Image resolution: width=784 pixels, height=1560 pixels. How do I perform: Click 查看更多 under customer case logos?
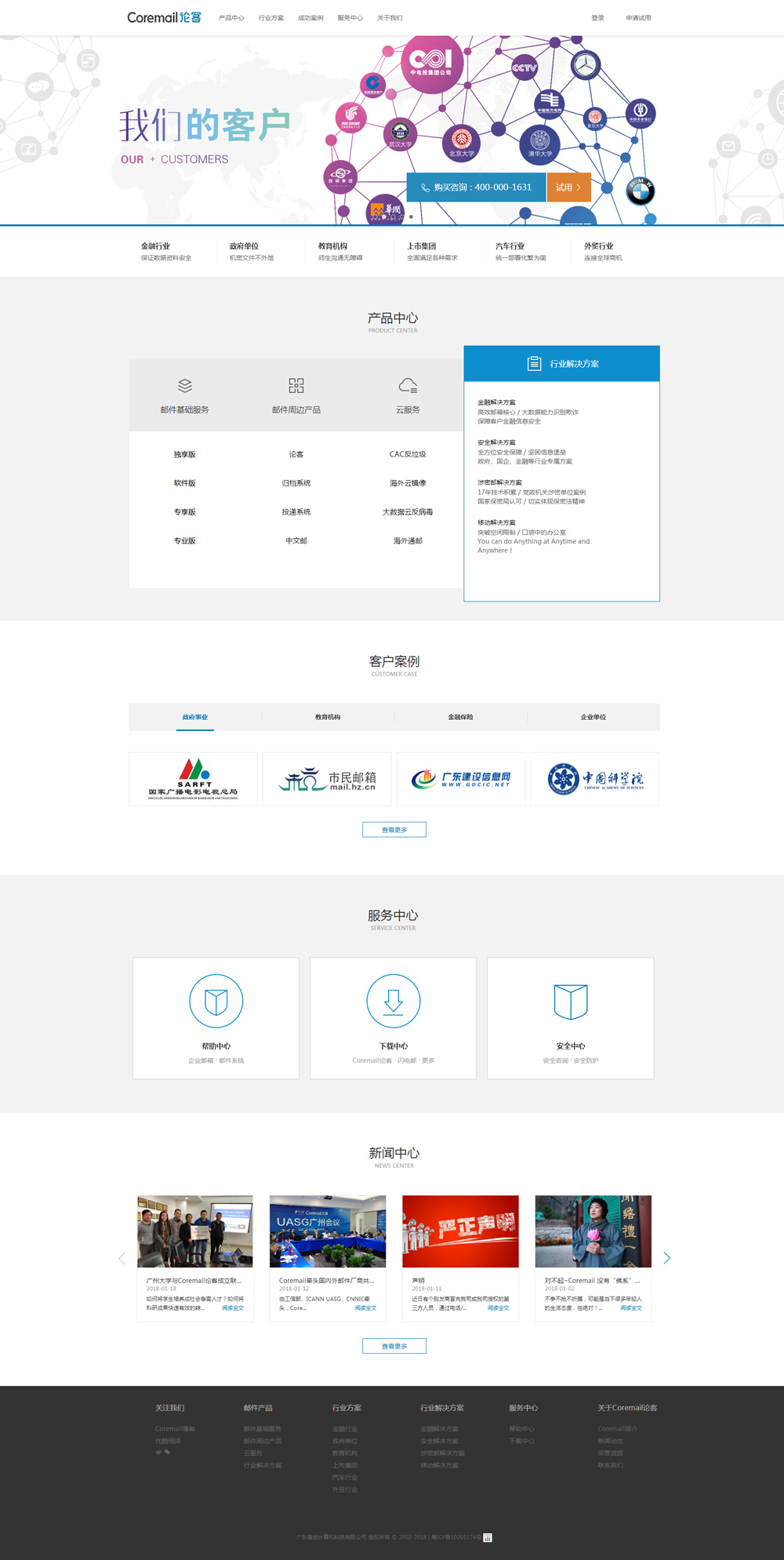pyautogui.click(x=394, y=829)
